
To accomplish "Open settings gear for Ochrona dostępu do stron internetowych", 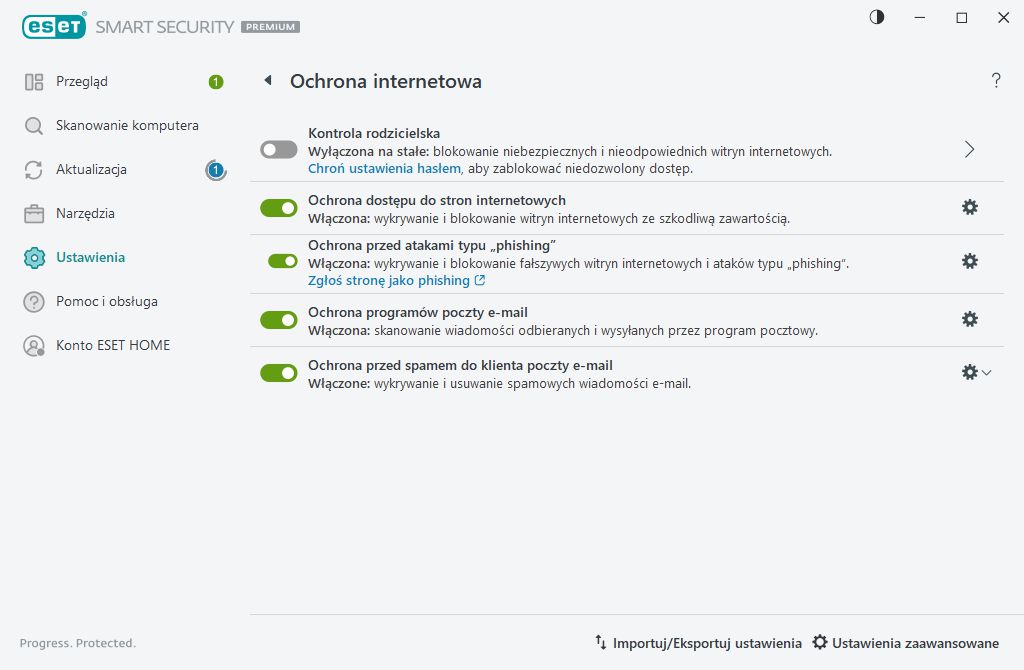I will [969, 207].
